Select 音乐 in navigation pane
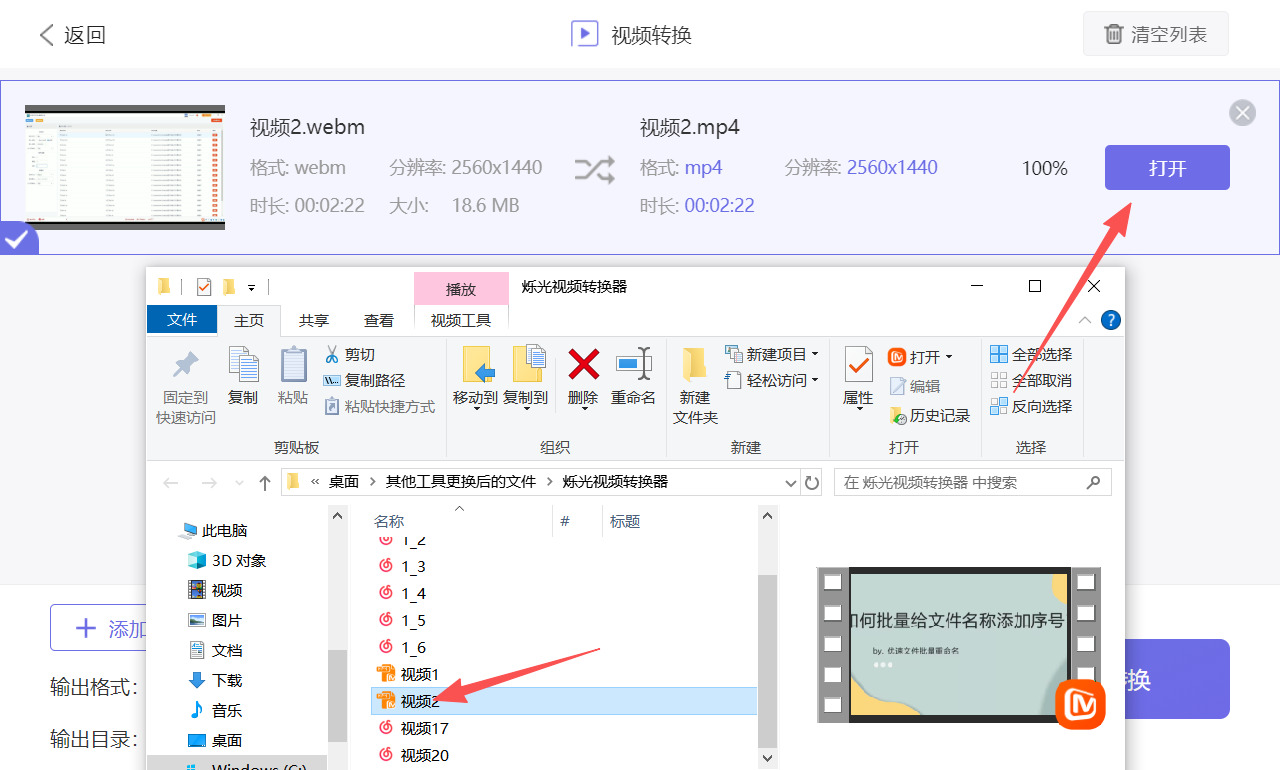This screenshot has width=1280, height=770. 215,710
